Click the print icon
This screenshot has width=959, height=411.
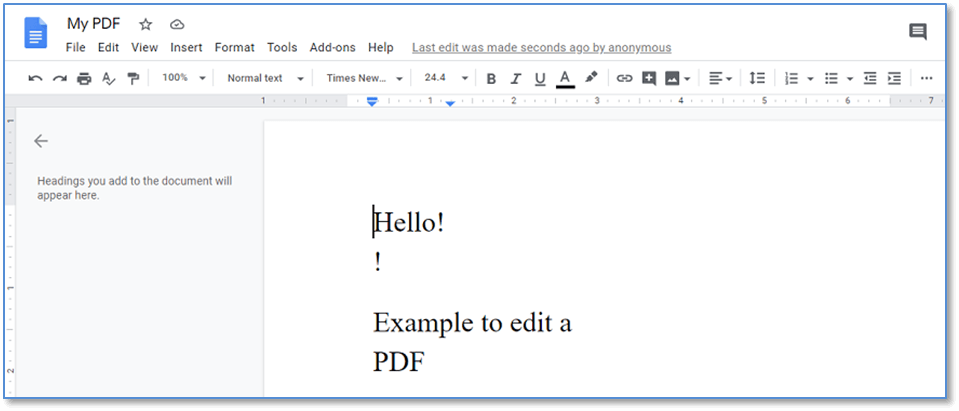click(84, 78)
